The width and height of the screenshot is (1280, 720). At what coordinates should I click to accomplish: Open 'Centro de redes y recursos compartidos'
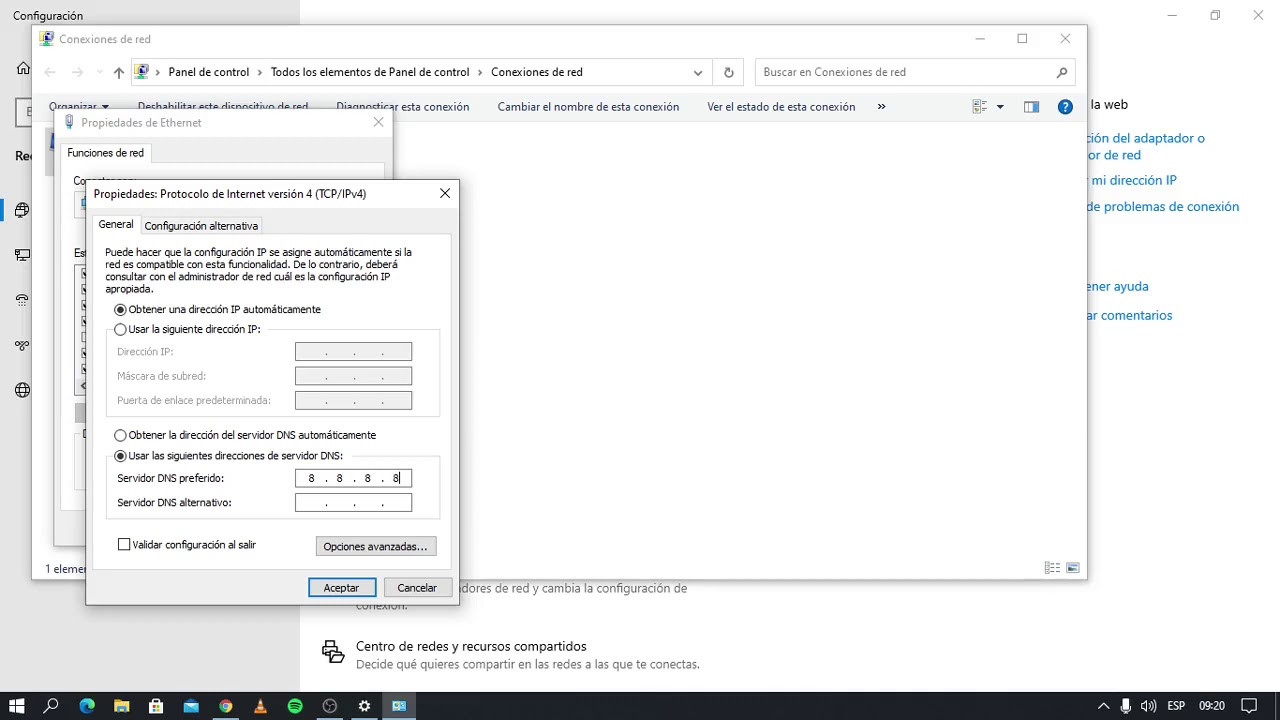(471, 647)
